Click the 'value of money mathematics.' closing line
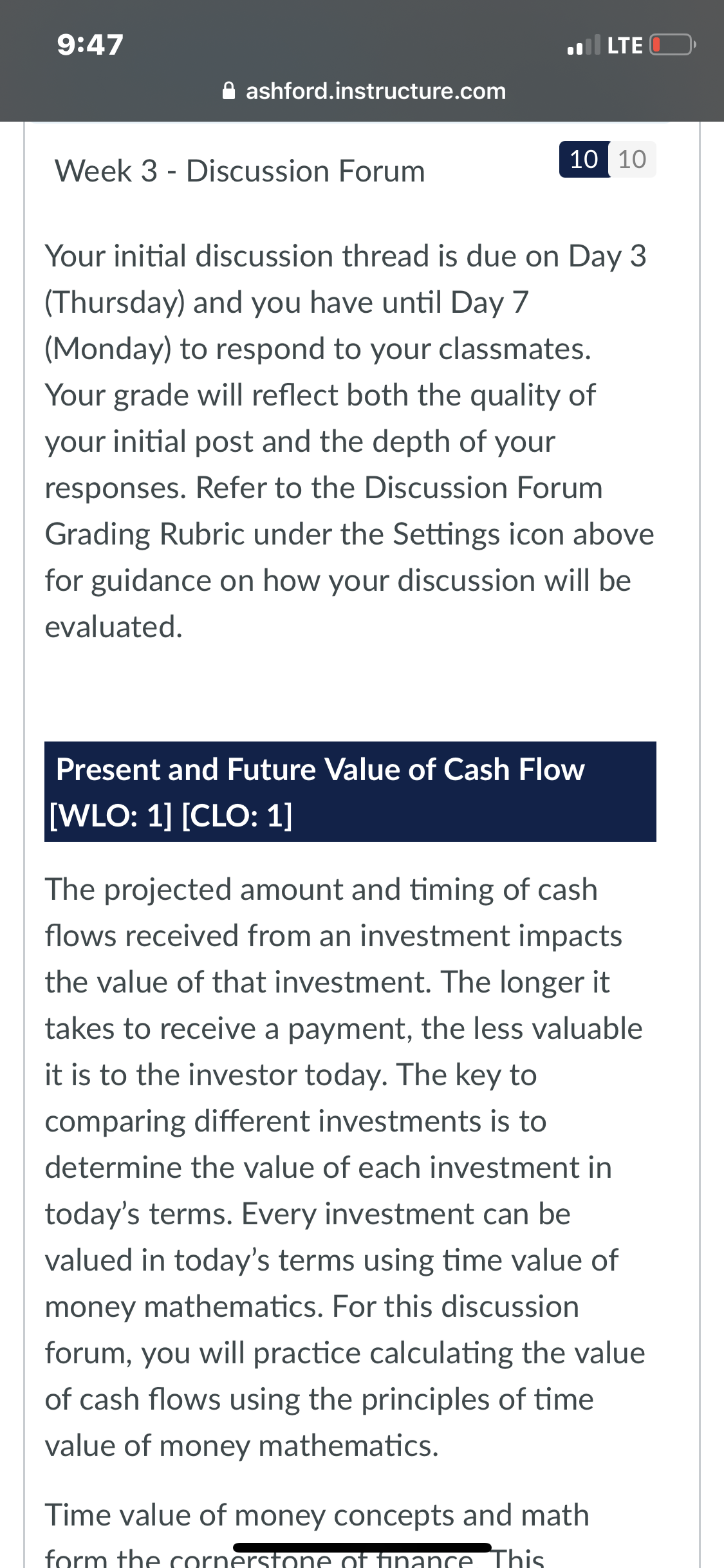The width and height of the screenshot is (724, 1568). pos(242,1446)
